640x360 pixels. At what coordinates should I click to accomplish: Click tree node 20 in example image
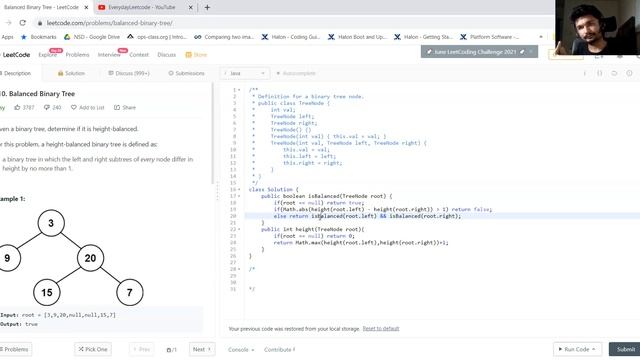pos(90,258)
